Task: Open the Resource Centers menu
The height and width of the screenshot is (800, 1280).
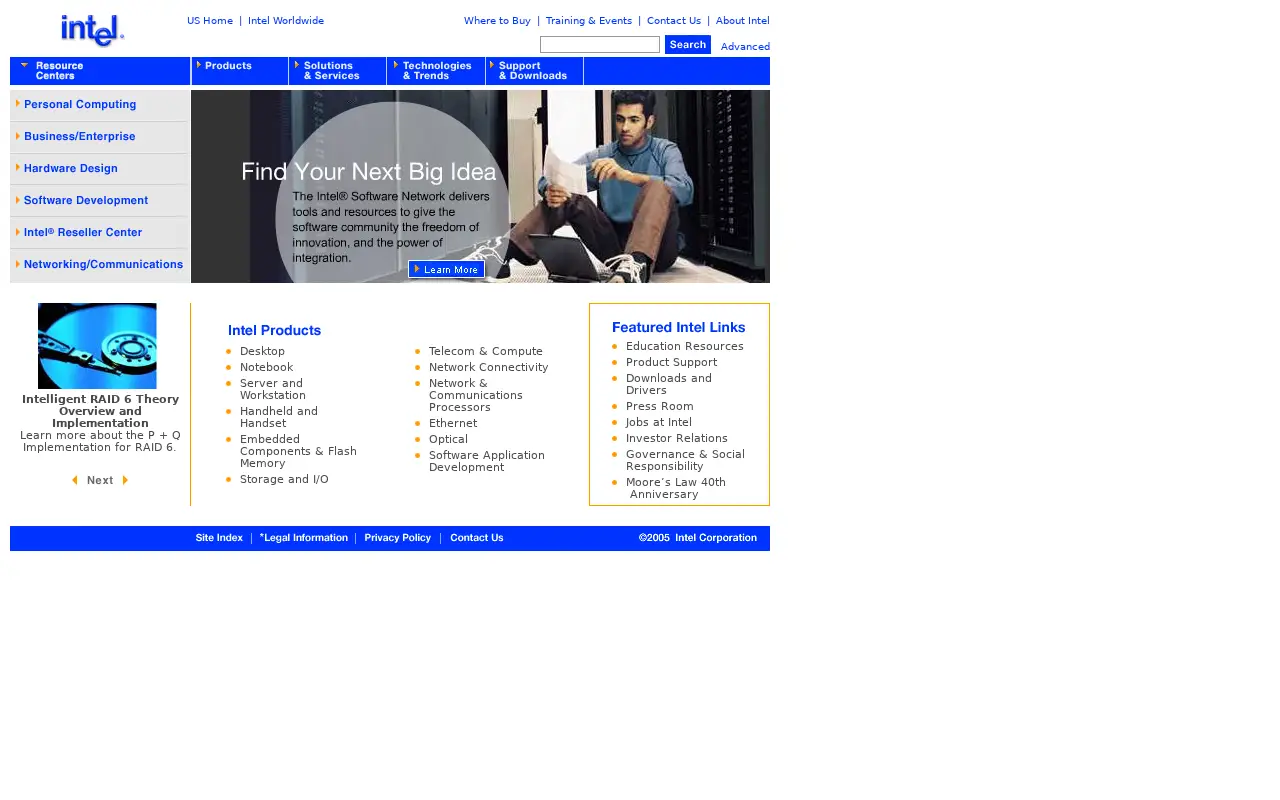Action: (x=100, y=71)
